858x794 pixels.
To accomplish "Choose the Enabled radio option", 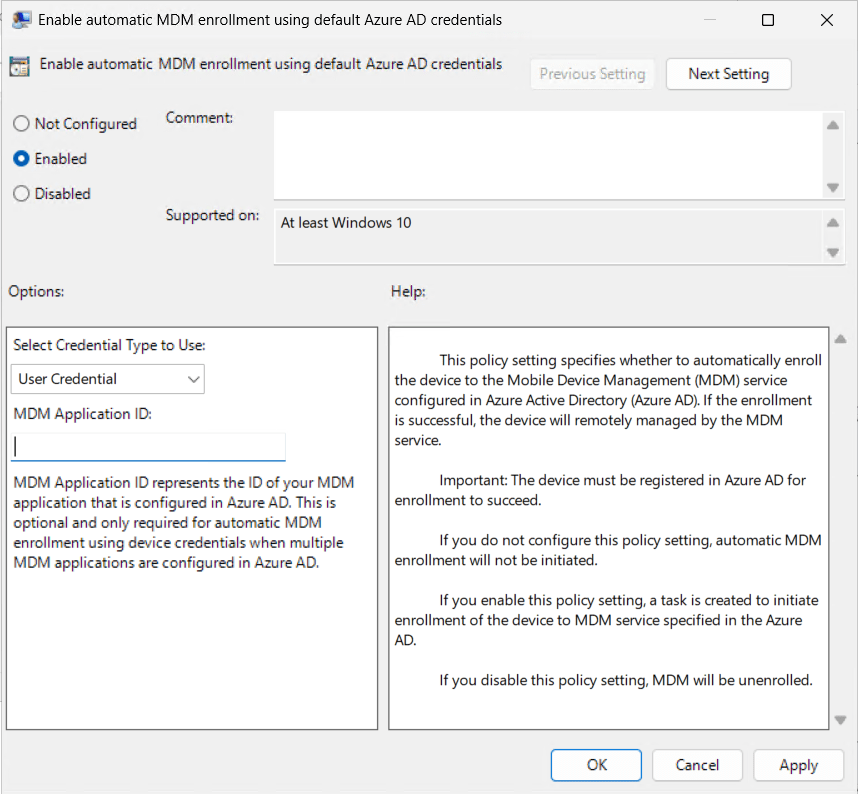I will [21, 159].
